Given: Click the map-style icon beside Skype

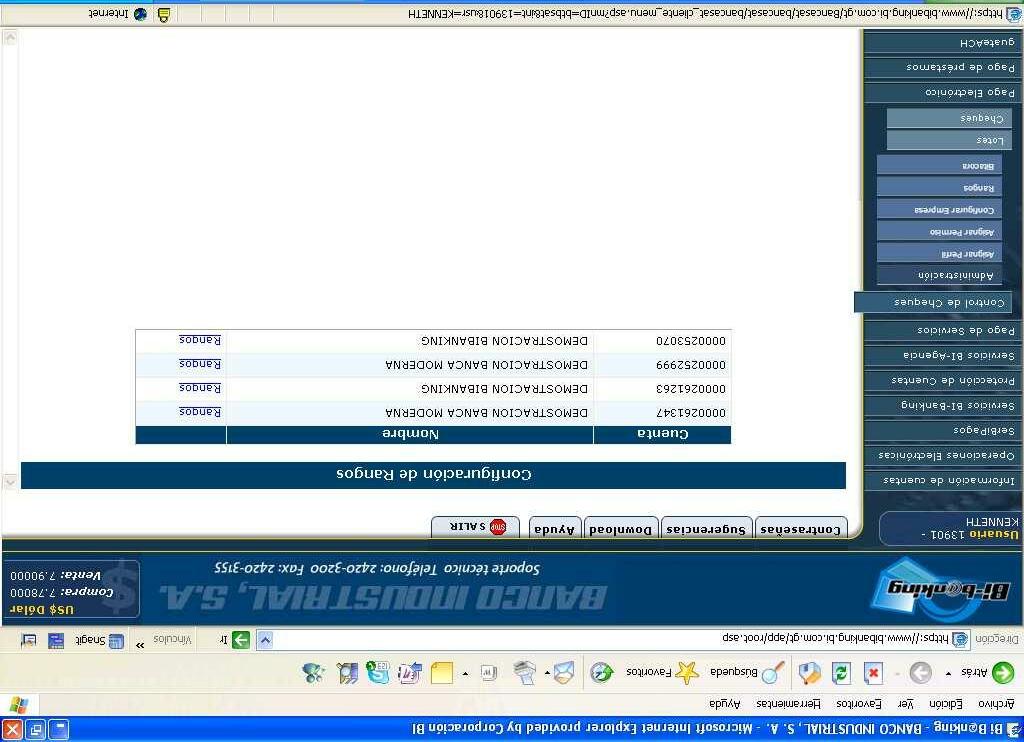Looking at the screenshot, I should tap(347, 672).
